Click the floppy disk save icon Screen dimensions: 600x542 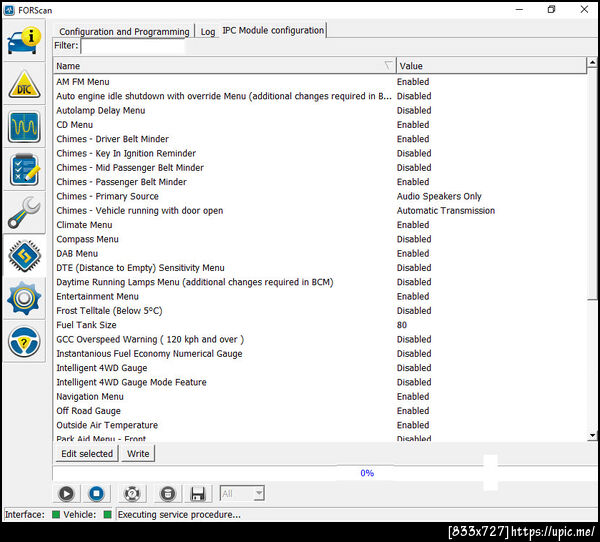point(197,493)
